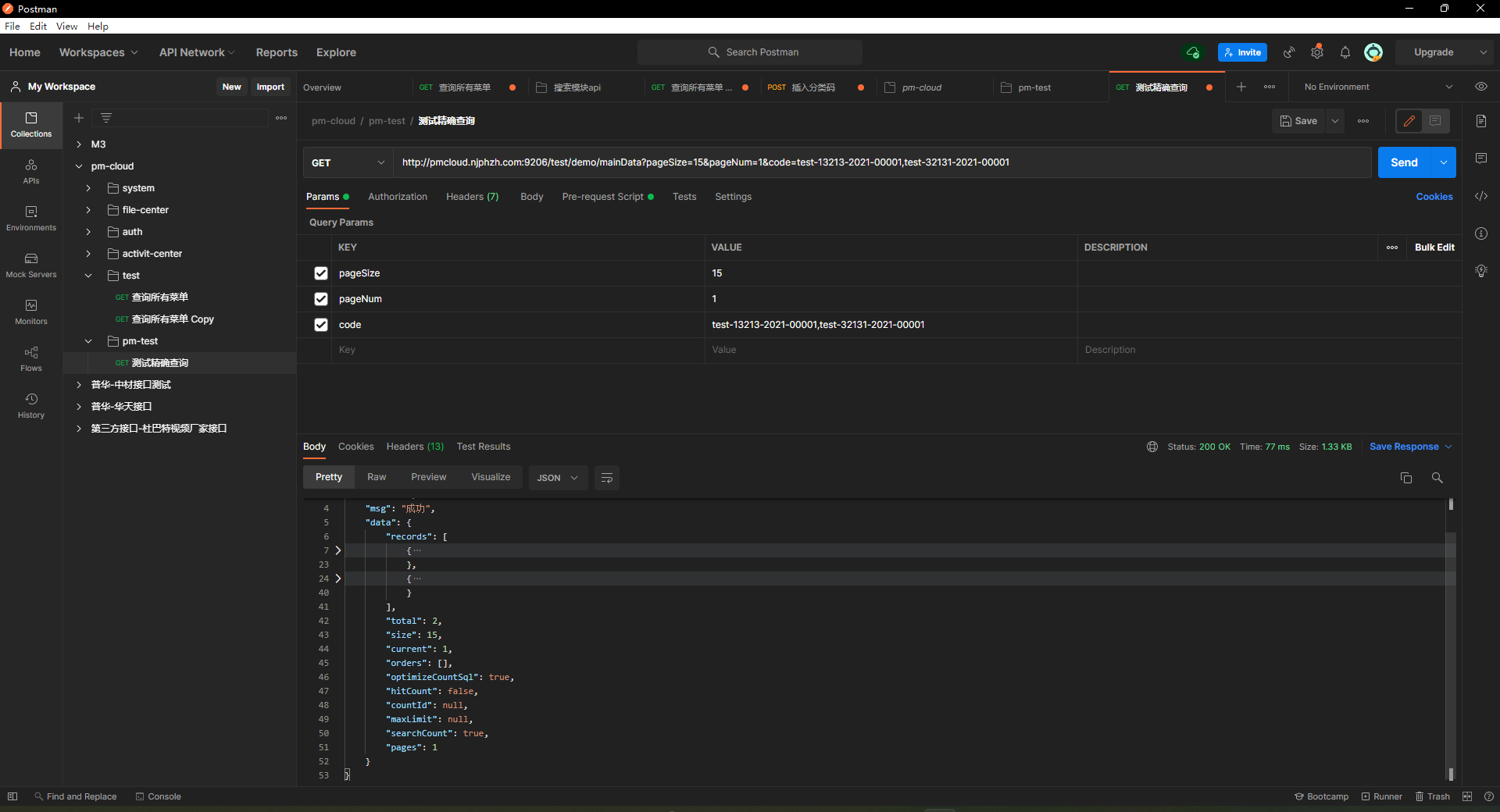This screenshot has width=1500, height=812.
Task: Open the notifications bell icon
Action: click(x=1345, y=52)
